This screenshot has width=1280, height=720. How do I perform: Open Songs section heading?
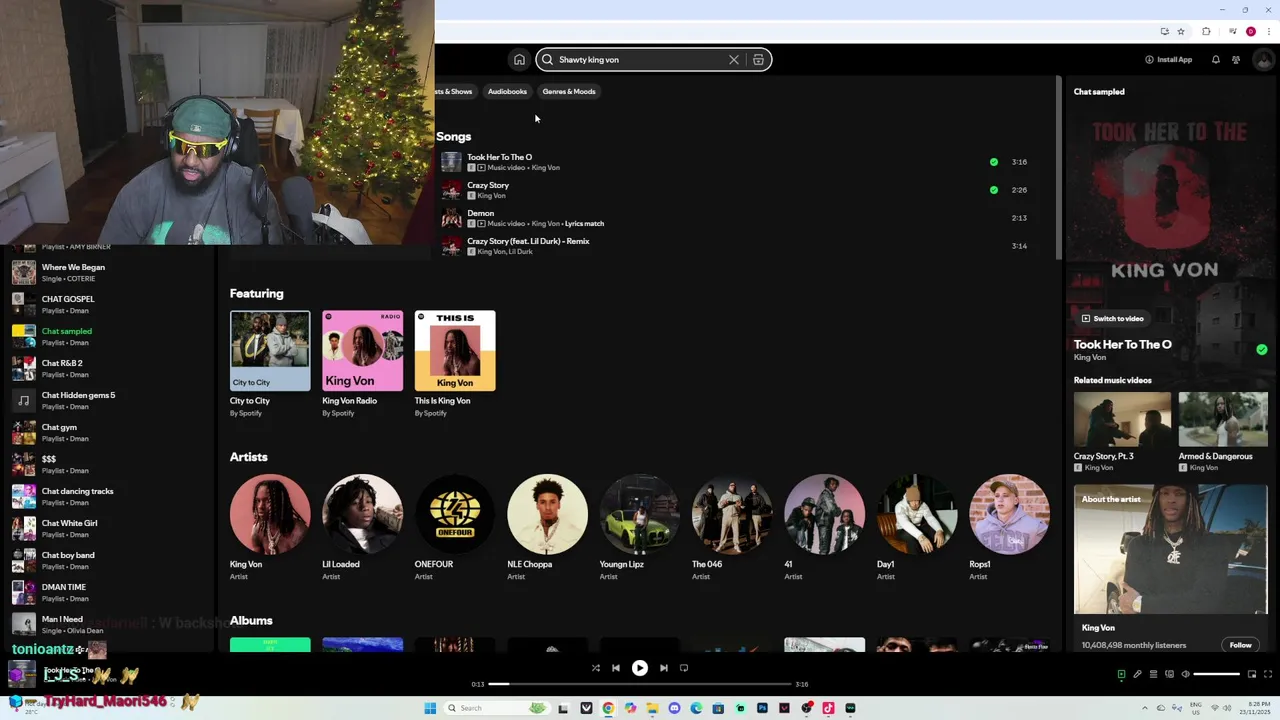[454, 137]
